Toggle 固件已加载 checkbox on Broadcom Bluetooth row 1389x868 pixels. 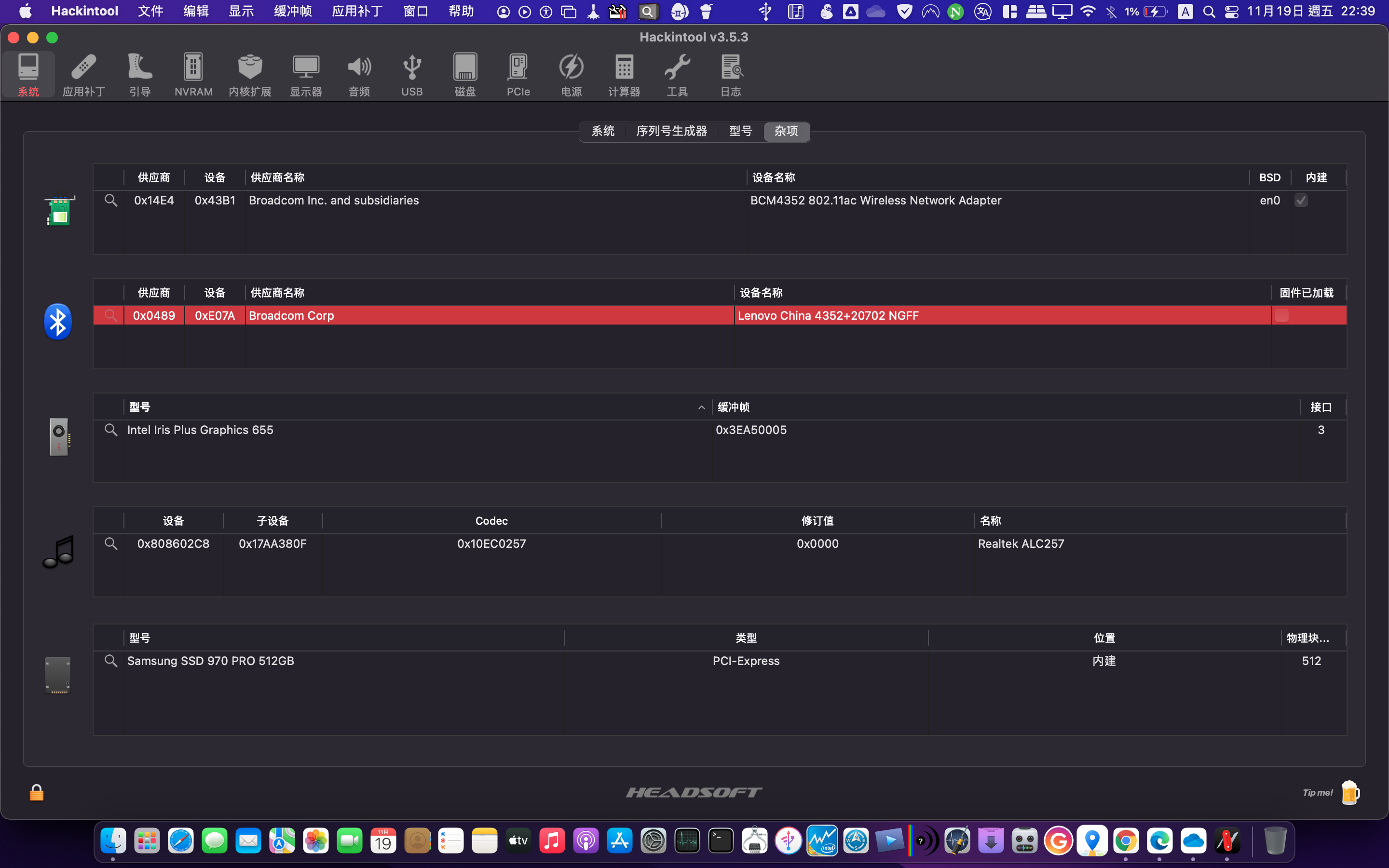pos(1282,314)
